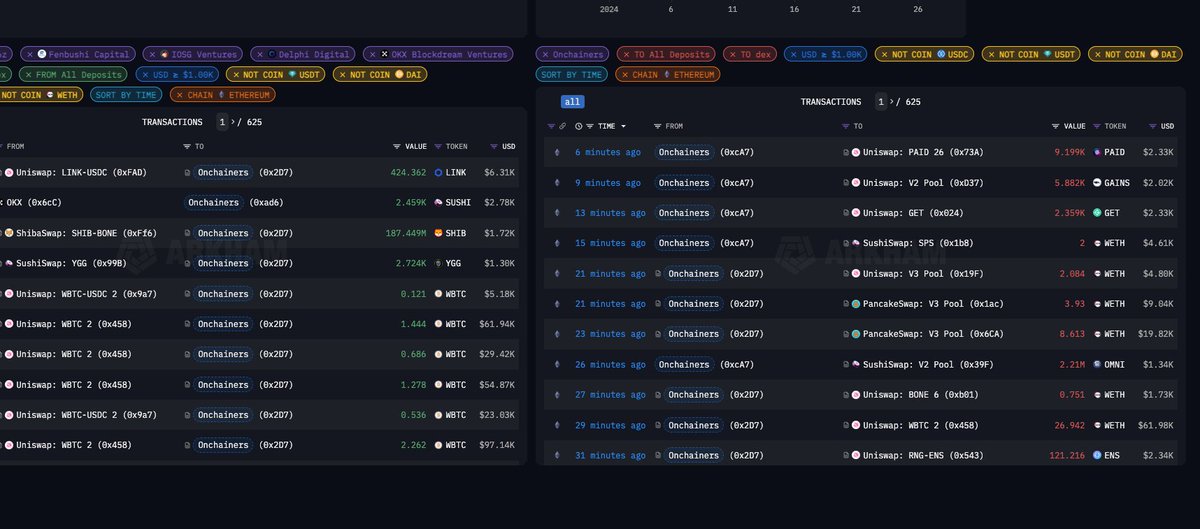Click the clock icon beside the TIME column header
Viewport: 1200px width, 529px height.
[579, 126]
